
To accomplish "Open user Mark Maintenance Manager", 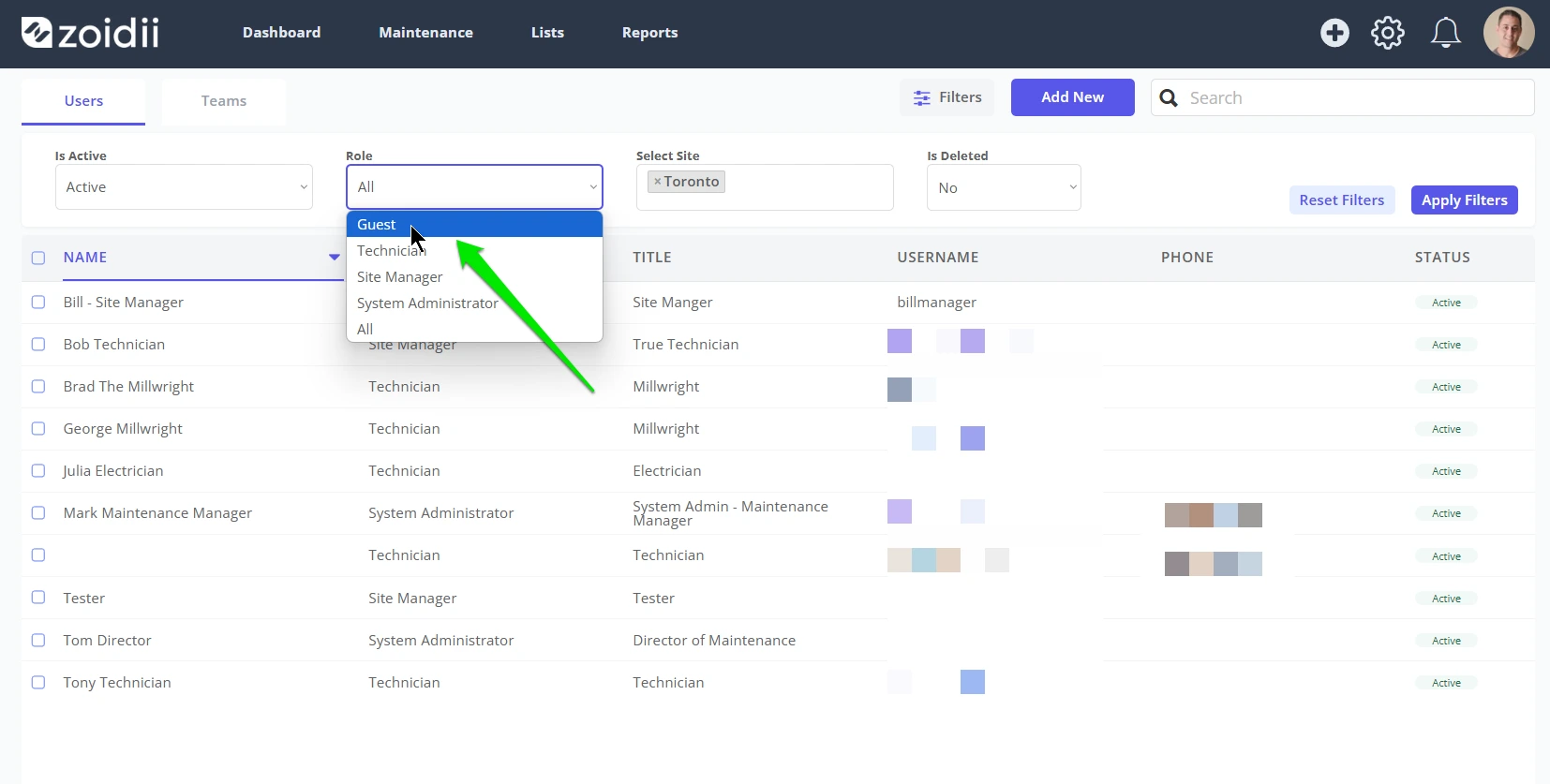I will point(157,513).
